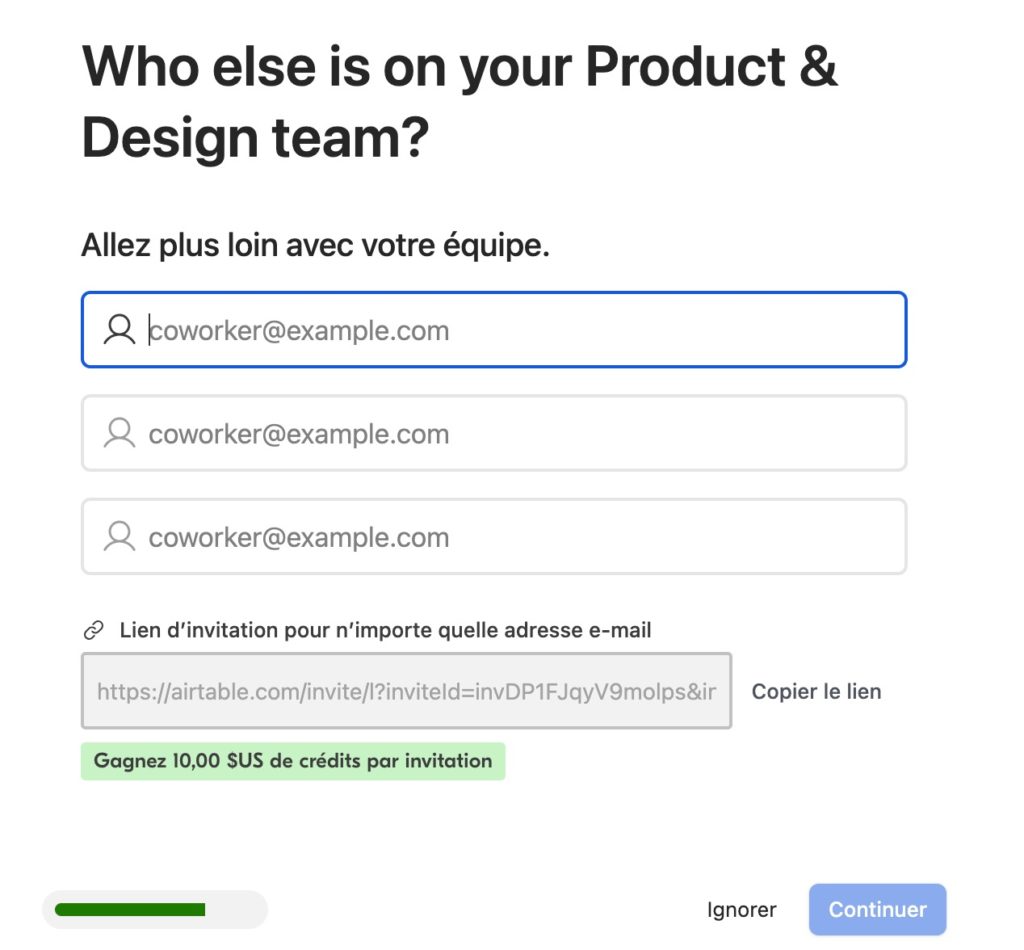Select the person silhouette icon beside the focused input

point(119,329)
